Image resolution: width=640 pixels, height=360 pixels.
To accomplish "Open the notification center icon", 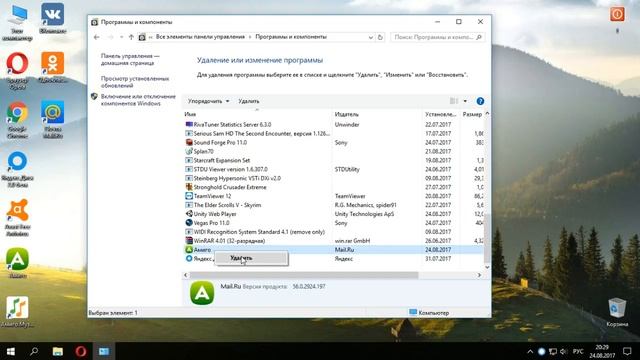I will [x=627, y=351].
